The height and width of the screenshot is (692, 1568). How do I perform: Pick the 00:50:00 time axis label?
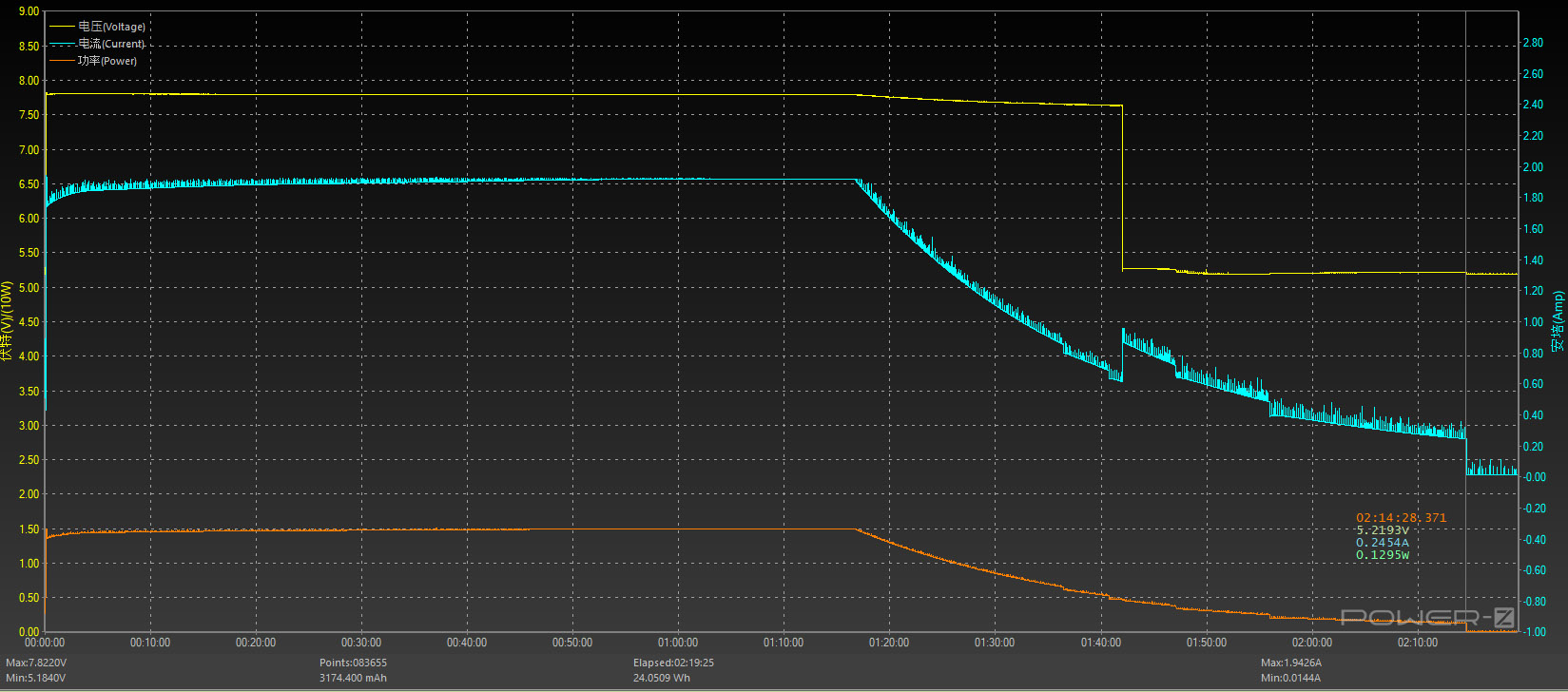(572, 643)
